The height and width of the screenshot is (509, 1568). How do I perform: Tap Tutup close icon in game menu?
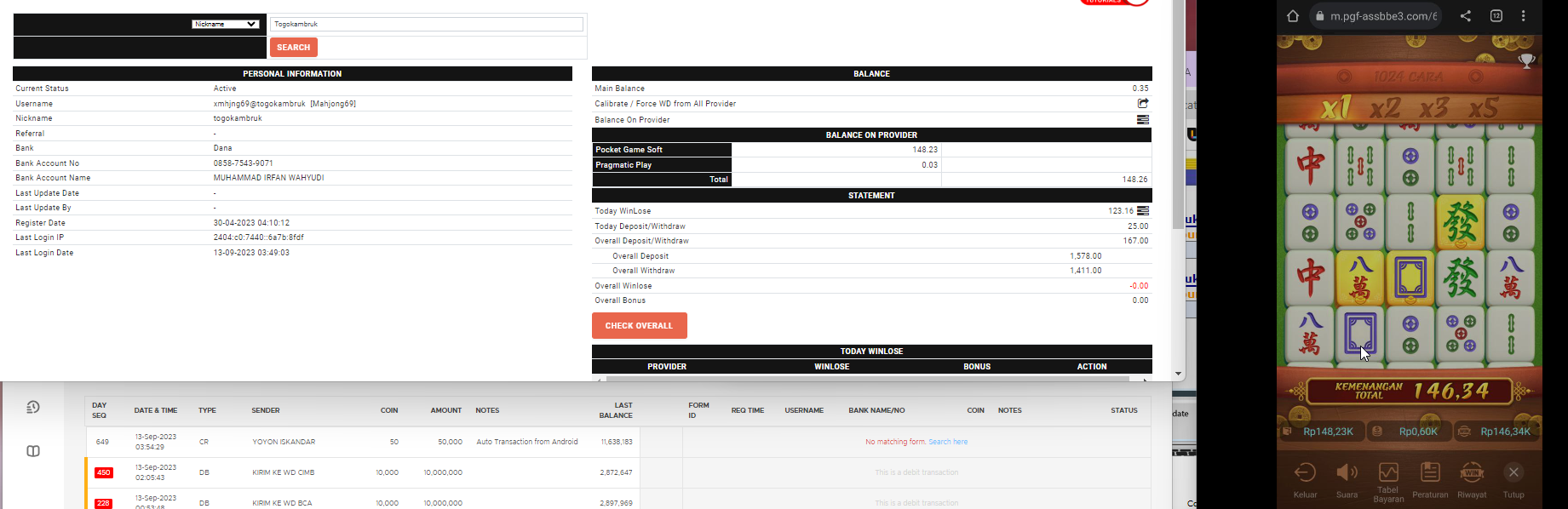pos(1513,480)
